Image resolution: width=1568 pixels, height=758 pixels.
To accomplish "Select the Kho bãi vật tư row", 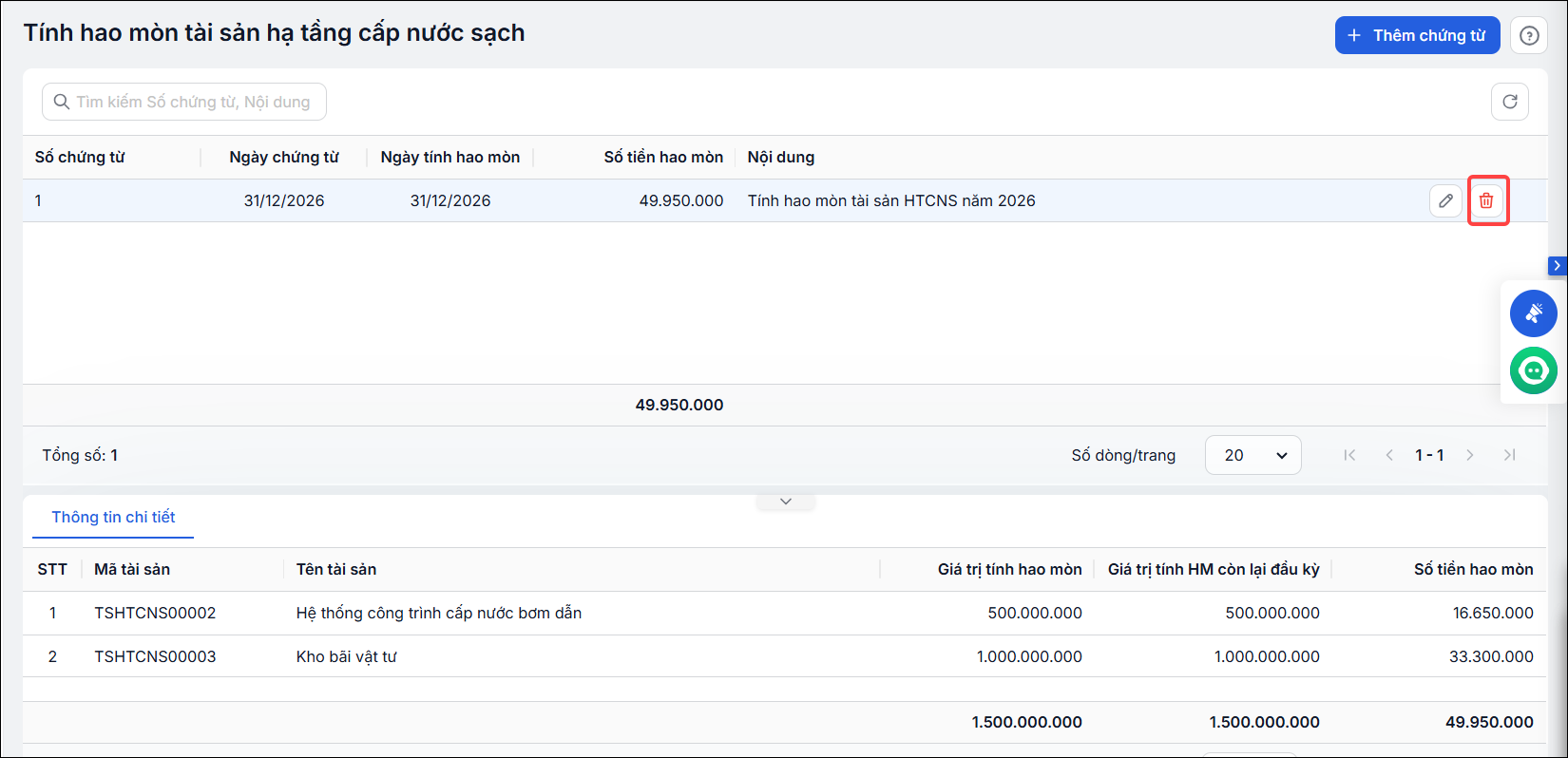I will 785,656.
